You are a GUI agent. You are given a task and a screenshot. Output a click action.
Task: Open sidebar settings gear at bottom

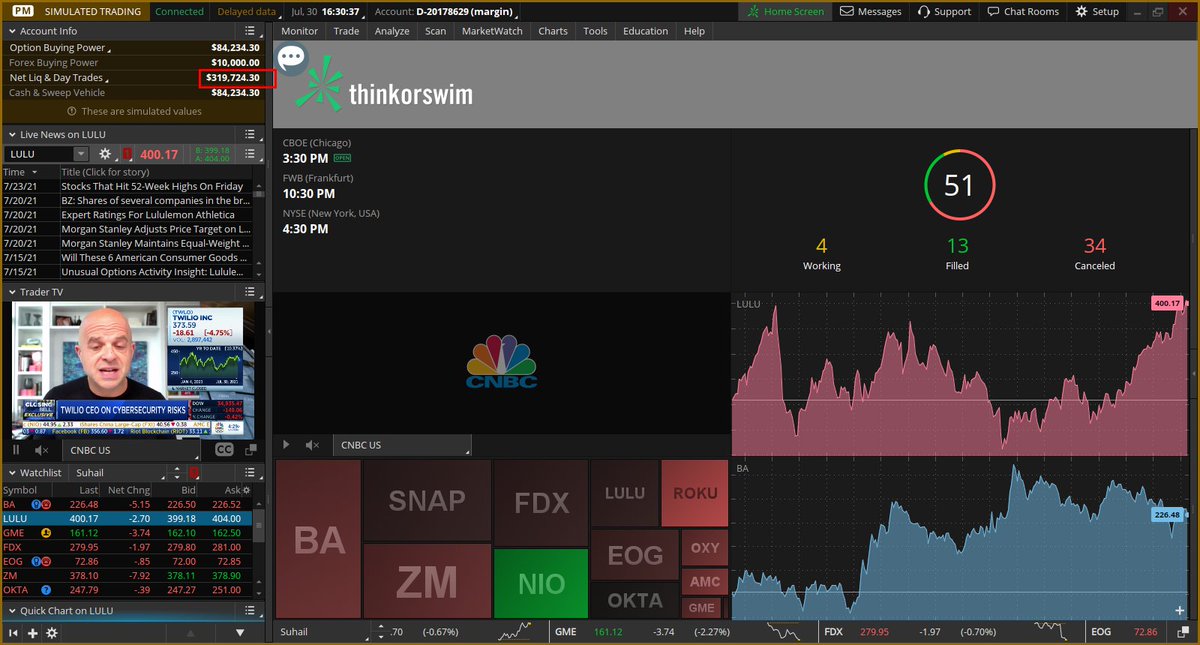[x=51, y=633]
